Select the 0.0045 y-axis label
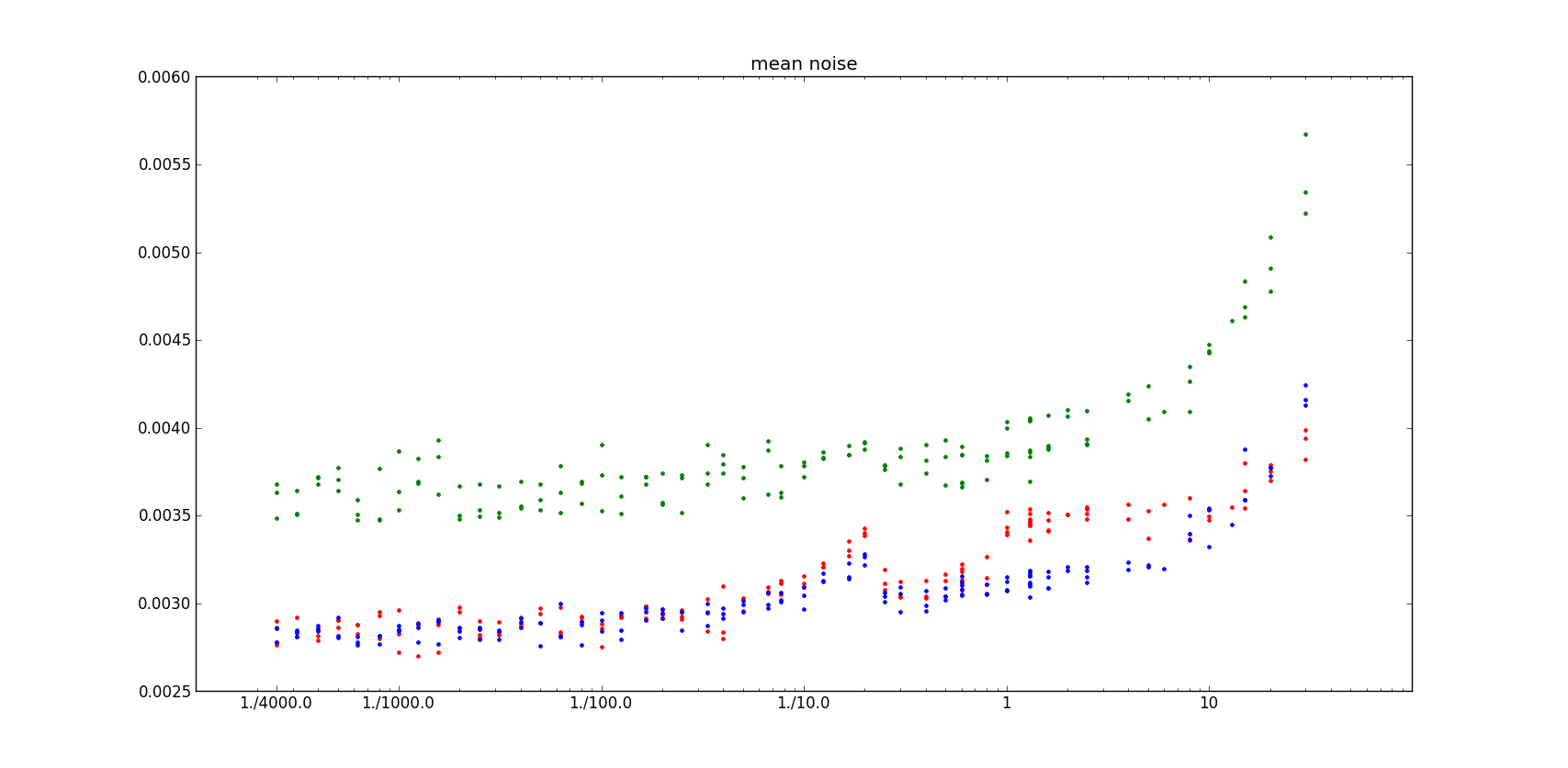 click(164, 341)
